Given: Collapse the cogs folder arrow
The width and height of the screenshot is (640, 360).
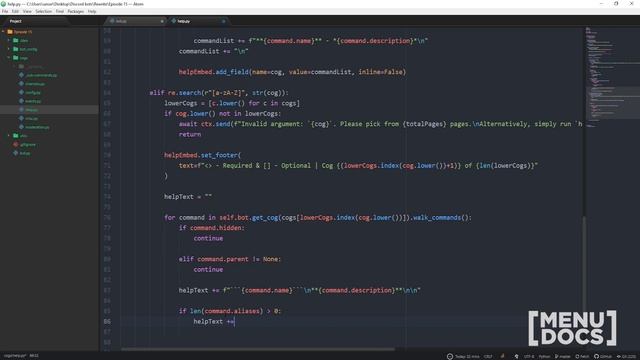Looking at the screenshot, I should (x=9, y=58).
